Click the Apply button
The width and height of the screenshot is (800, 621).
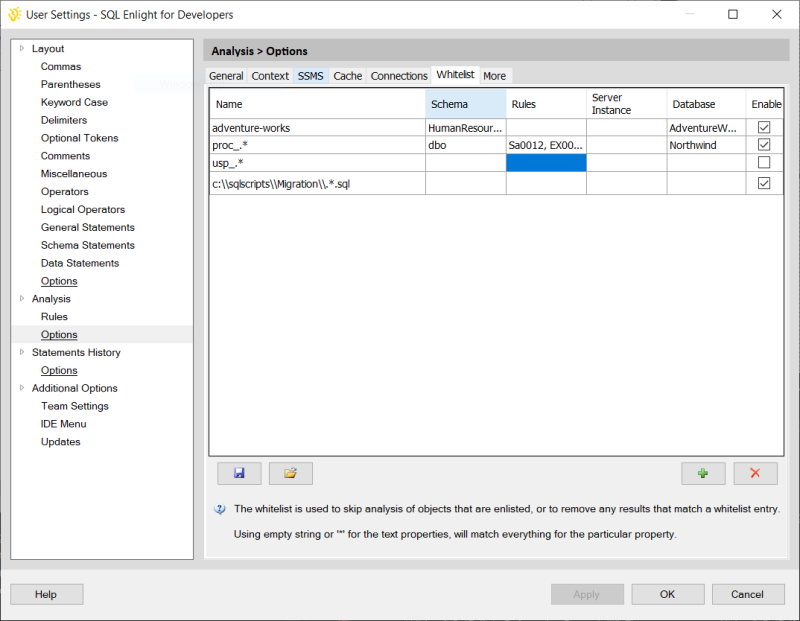click(587, 594)
